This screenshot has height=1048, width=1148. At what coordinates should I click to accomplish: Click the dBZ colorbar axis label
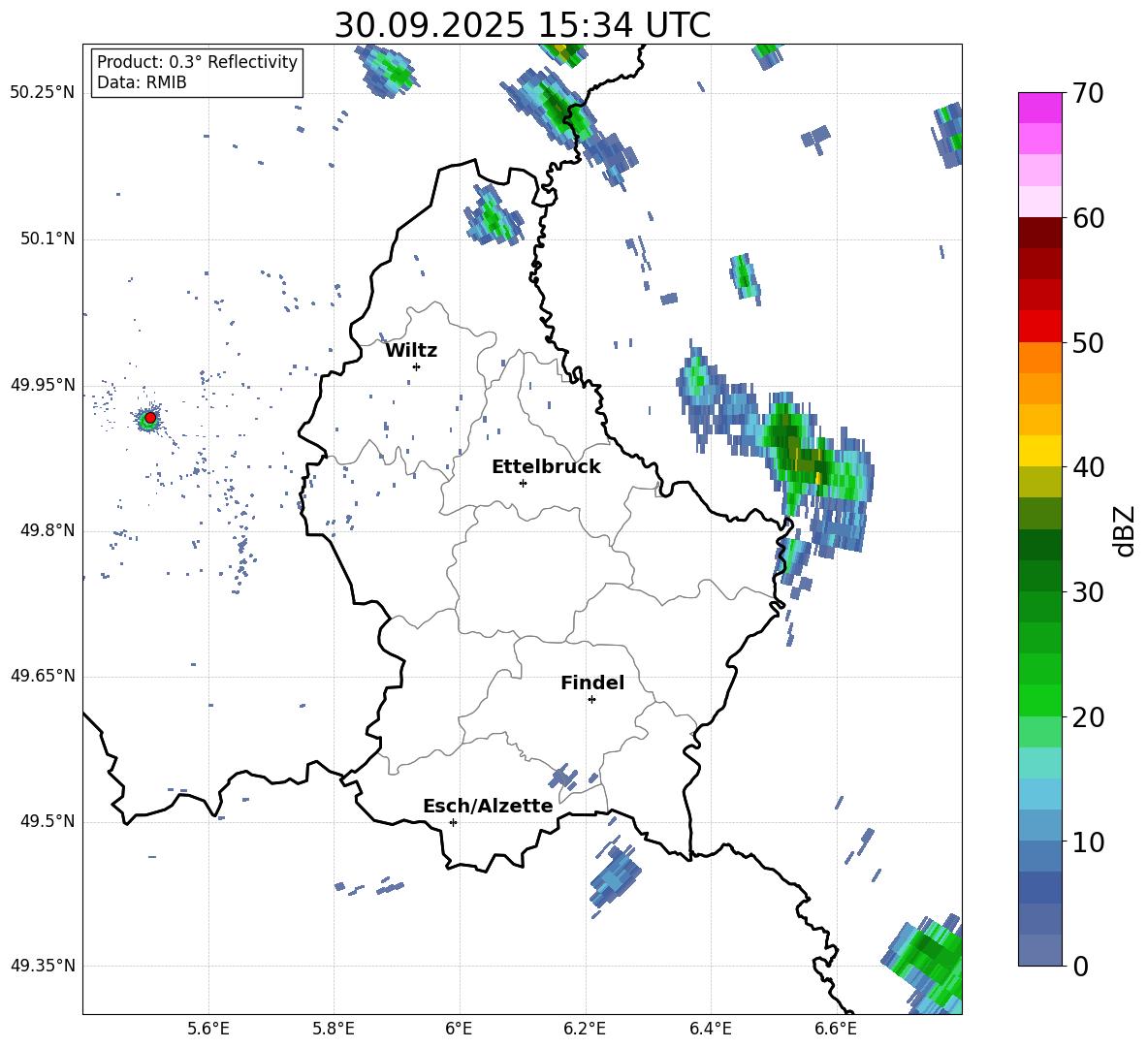click(x=1125, y=530)
